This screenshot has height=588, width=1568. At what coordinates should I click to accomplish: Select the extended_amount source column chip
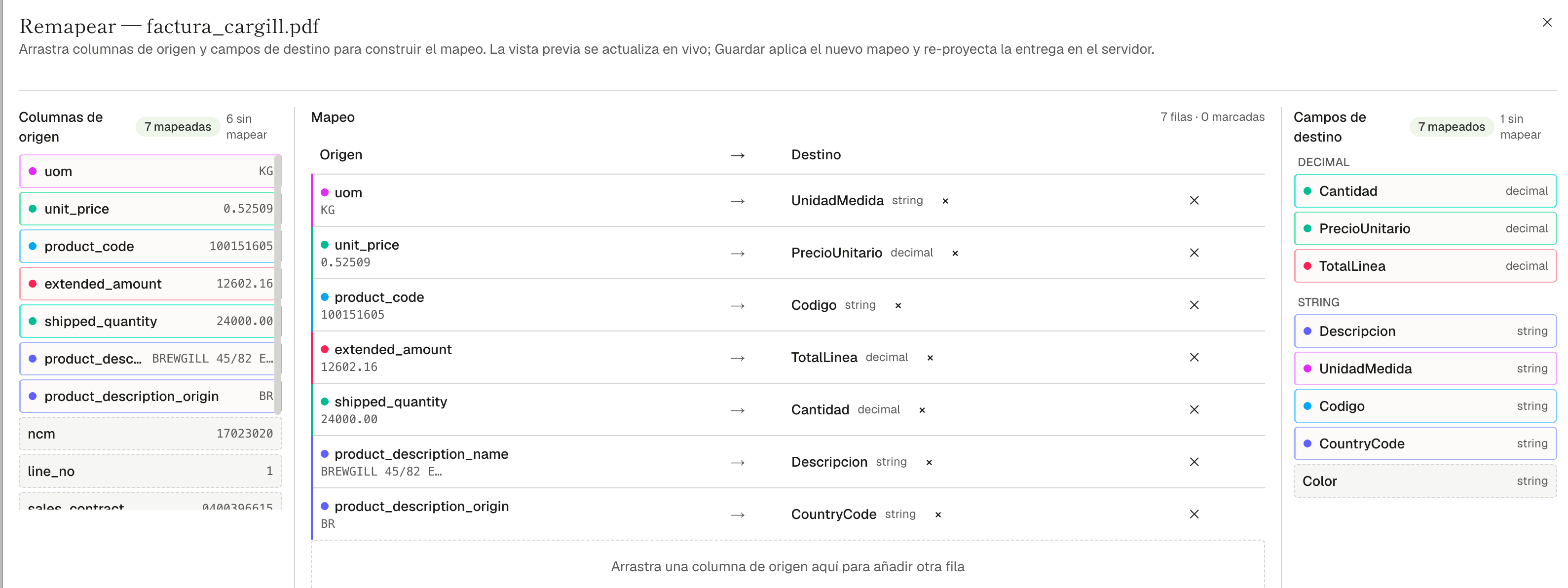click(149, 284)
